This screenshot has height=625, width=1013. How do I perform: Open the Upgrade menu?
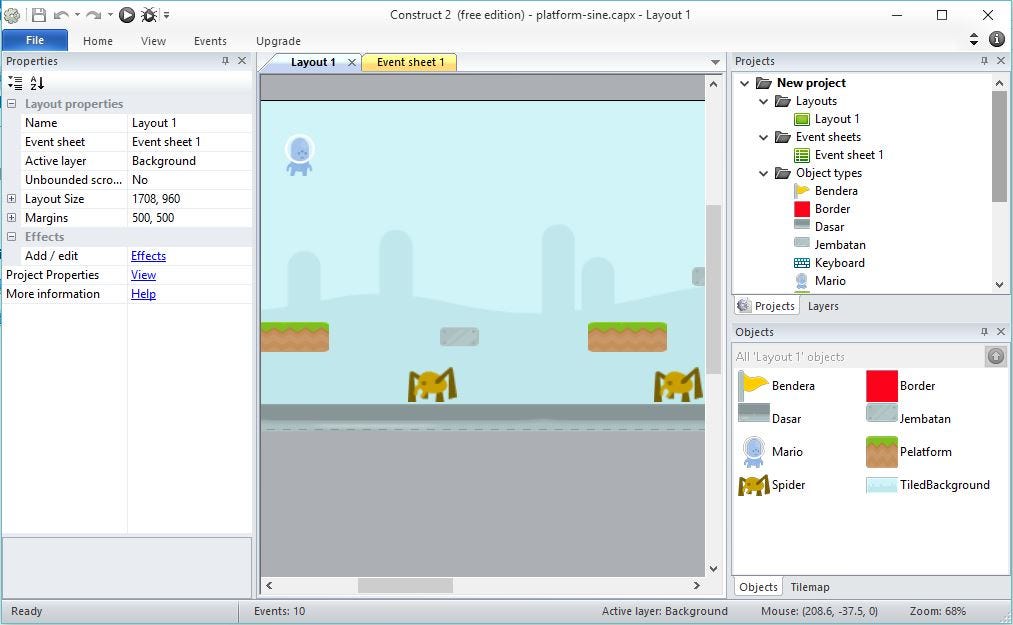coord(278,41)
